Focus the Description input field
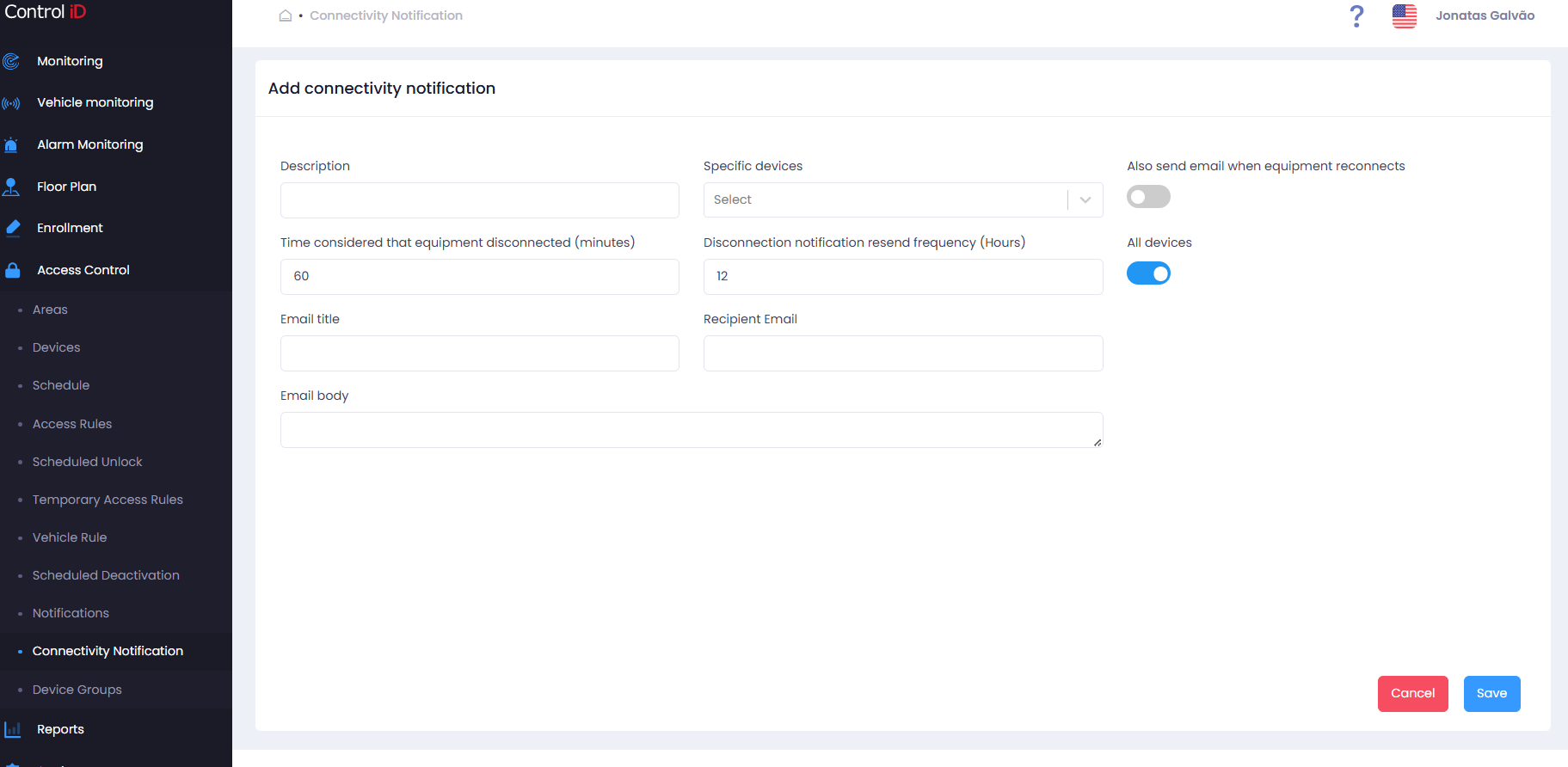 click(480, 200)
